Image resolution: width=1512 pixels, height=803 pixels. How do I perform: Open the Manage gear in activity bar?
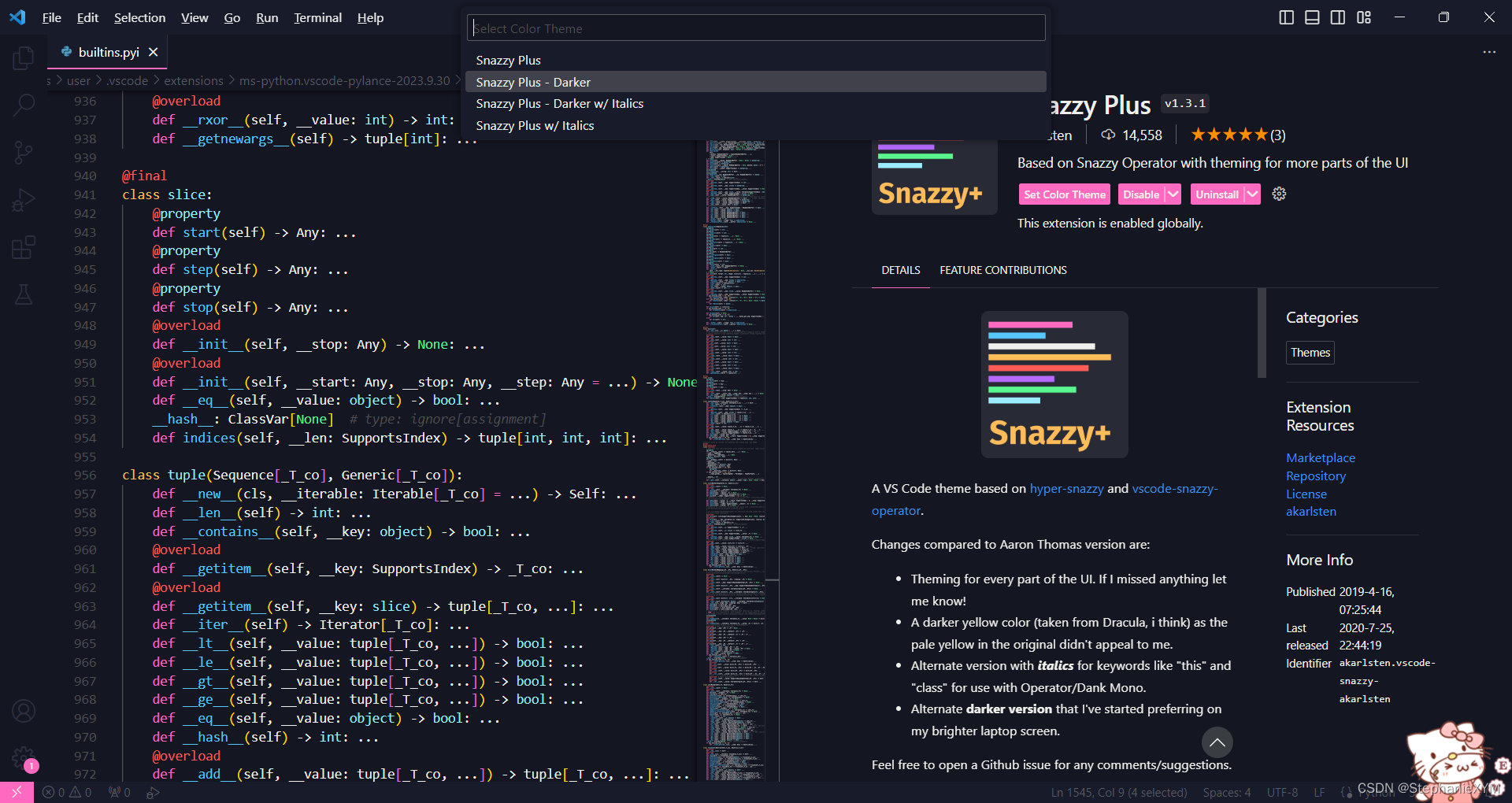click(x=24, y=757)
